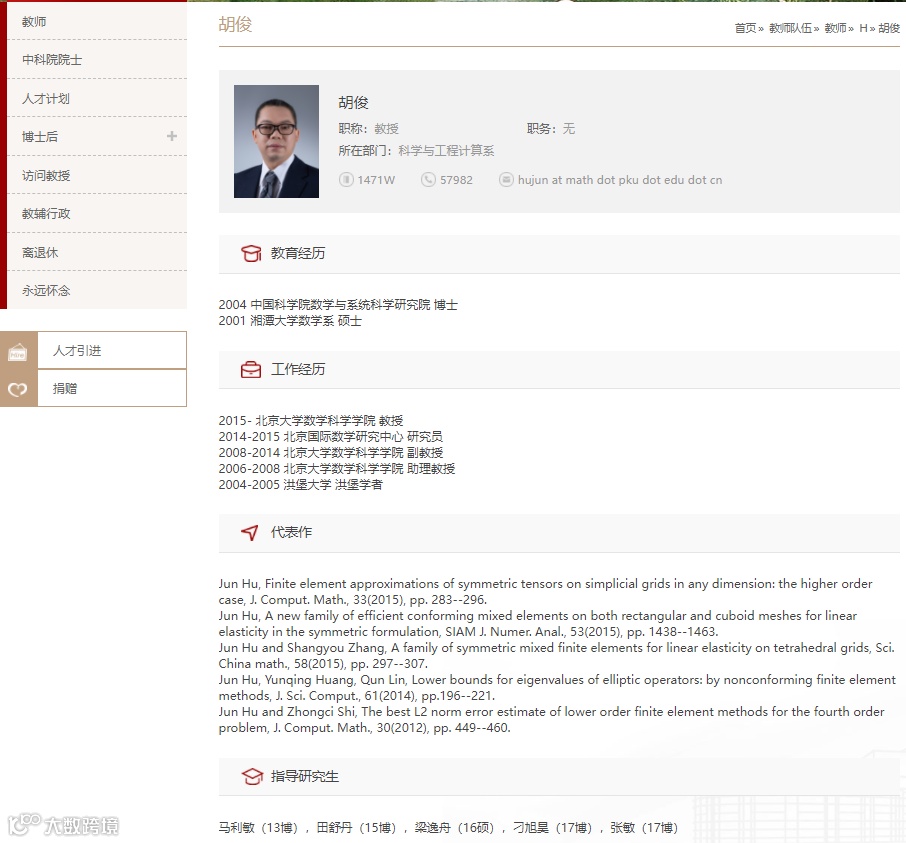Screen dimensions: 906x843
Task: Open the 教师 sidebar item
Action: coord(97,21)
